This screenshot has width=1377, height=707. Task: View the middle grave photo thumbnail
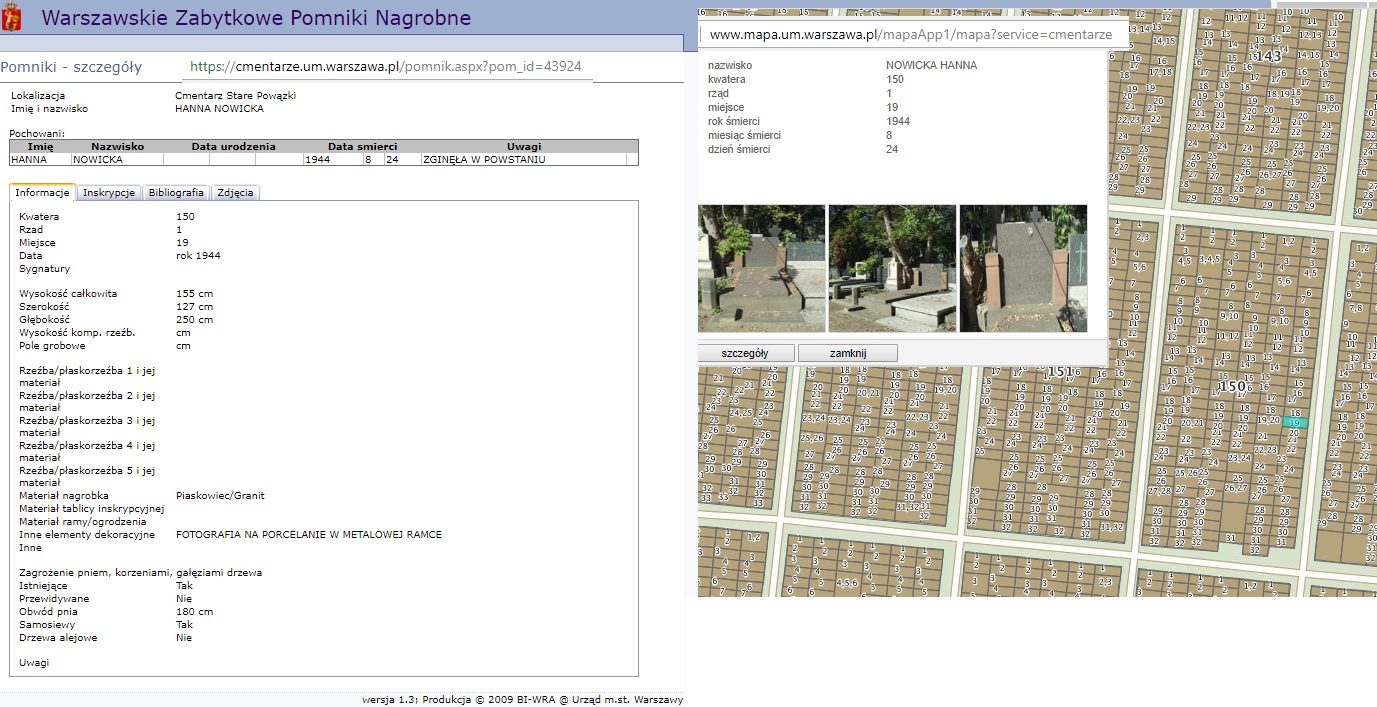(892, 268)
